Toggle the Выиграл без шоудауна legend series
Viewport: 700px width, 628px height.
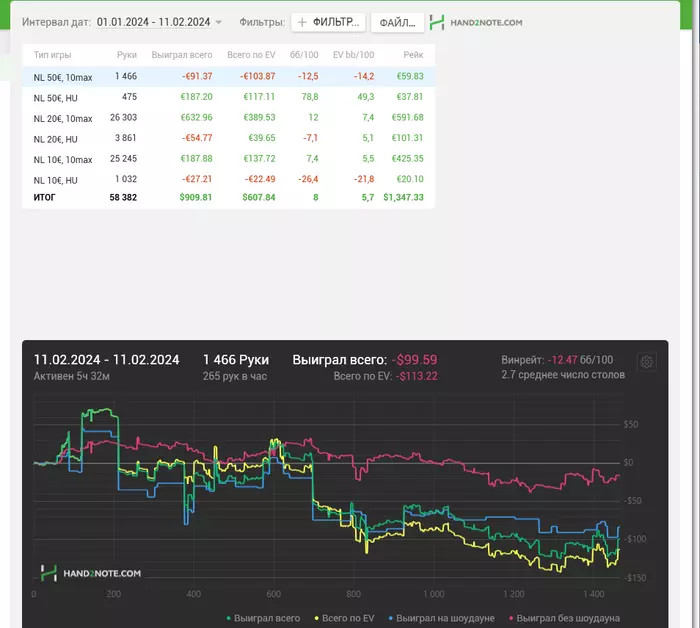click(x=566, y=619)
